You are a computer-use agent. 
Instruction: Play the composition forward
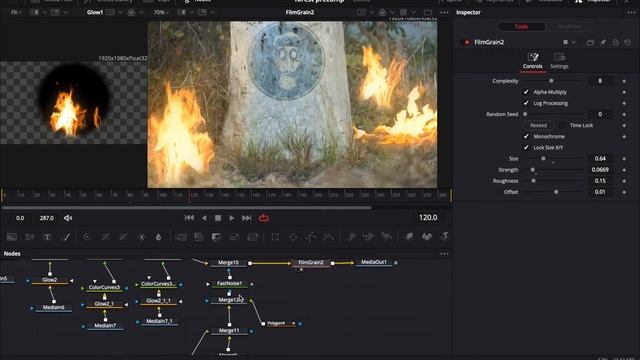point(232,218)
